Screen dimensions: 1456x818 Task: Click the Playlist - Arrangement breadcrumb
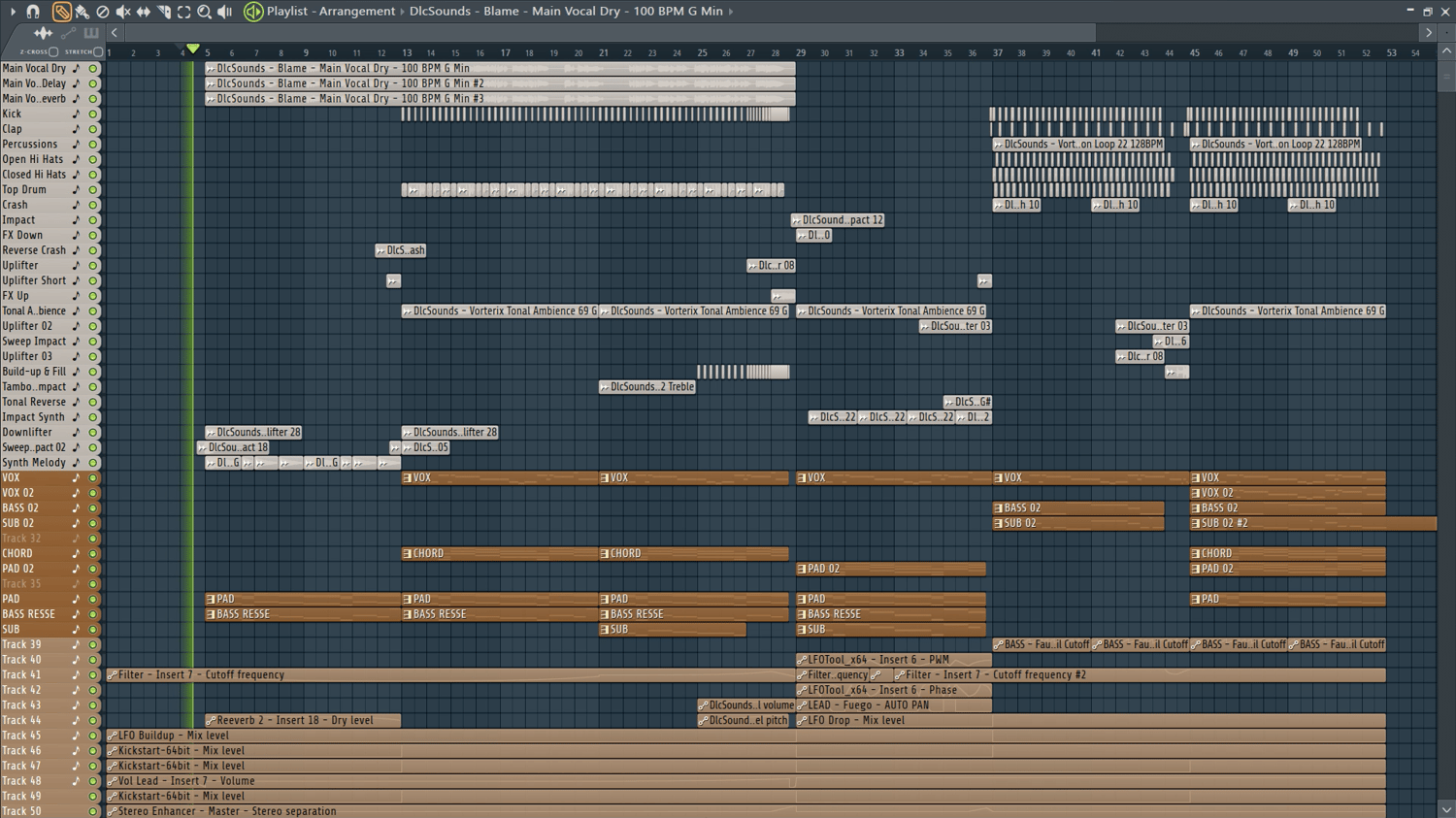(331, 12)
